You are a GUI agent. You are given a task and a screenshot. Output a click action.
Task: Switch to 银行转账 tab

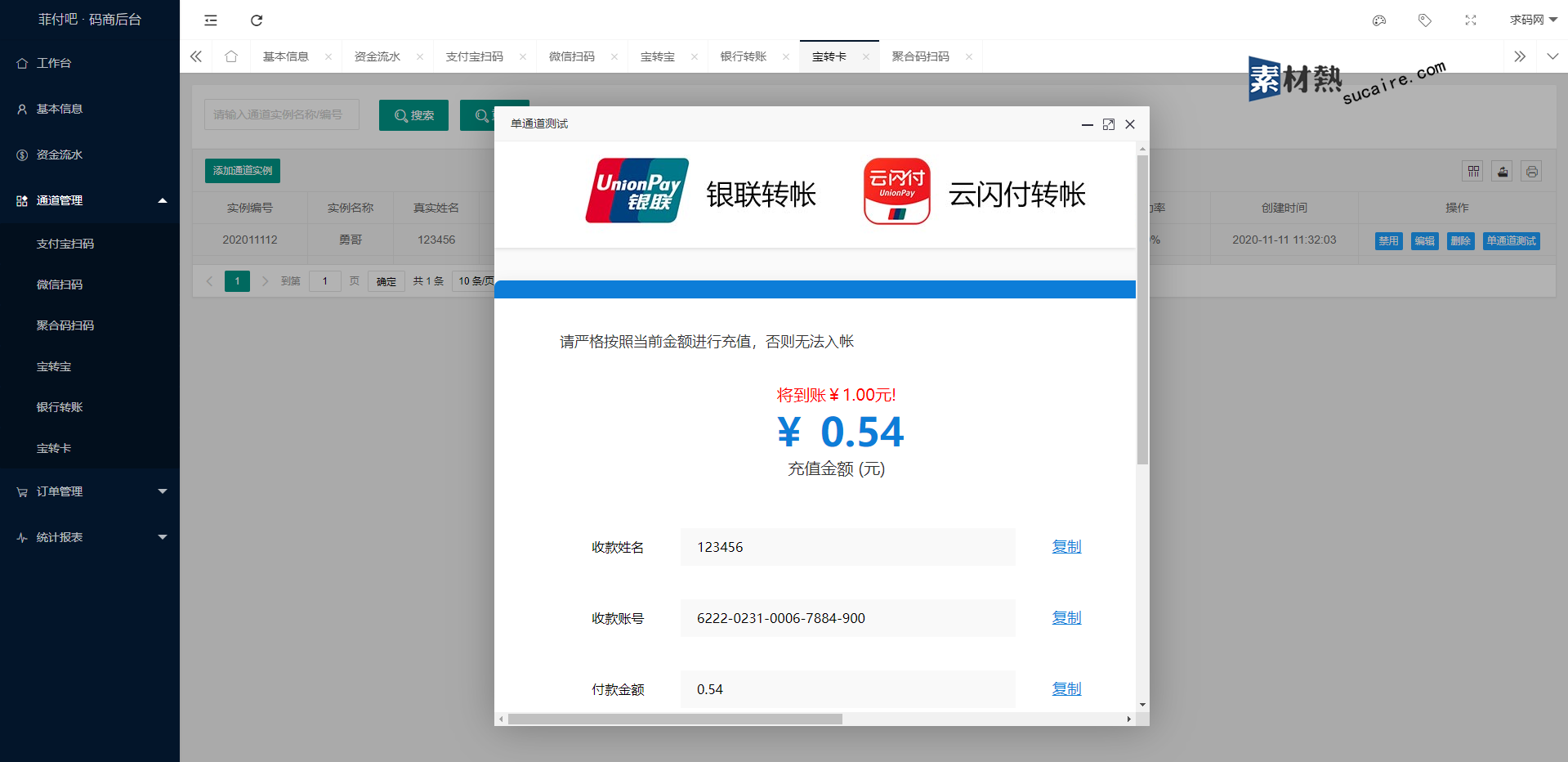click(x=743, y=56)
